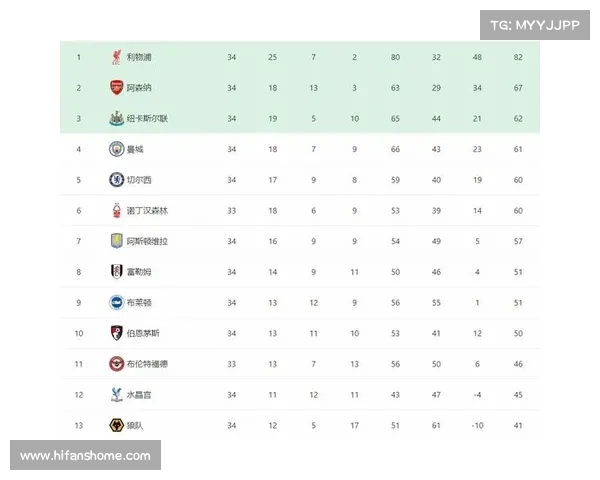600x480 pixels.
Task: Select the Aston Villa badge
Action: pos(116,241)
